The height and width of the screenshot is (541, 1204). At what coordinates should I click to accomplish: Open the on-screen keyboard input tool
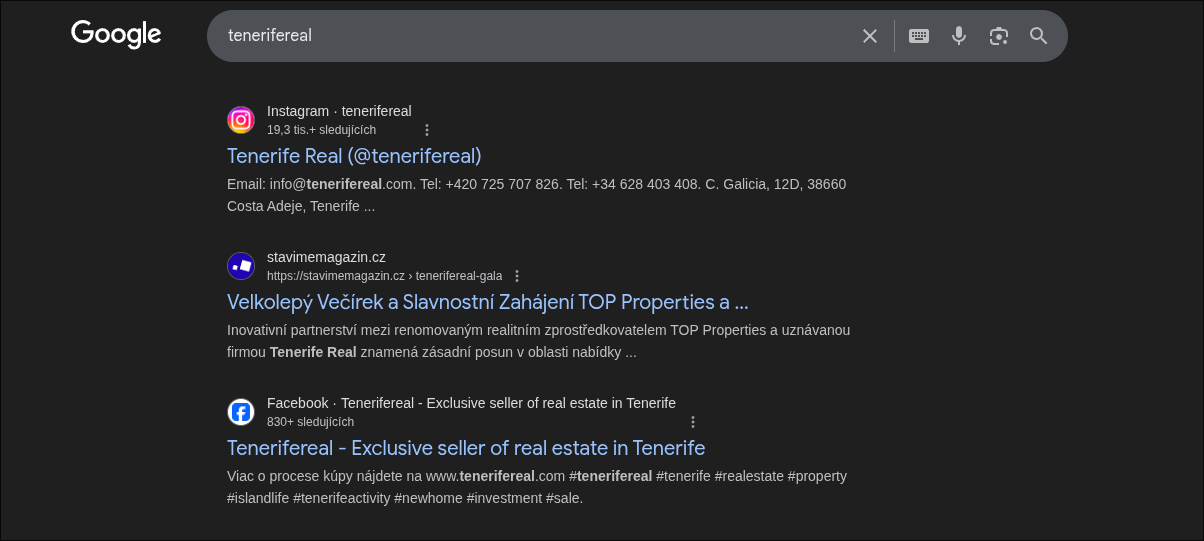[918, 36]
